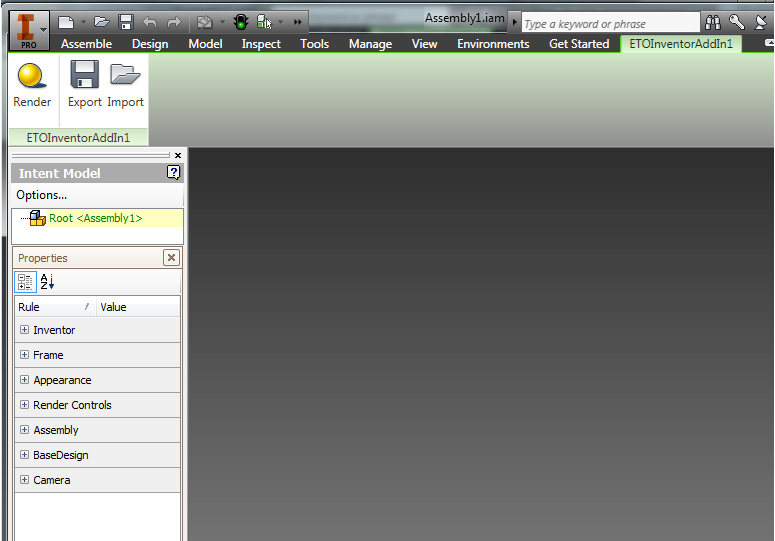775x541 pixels.
Task: Create a new file from quick access toolbar
Action: (66, 22)
